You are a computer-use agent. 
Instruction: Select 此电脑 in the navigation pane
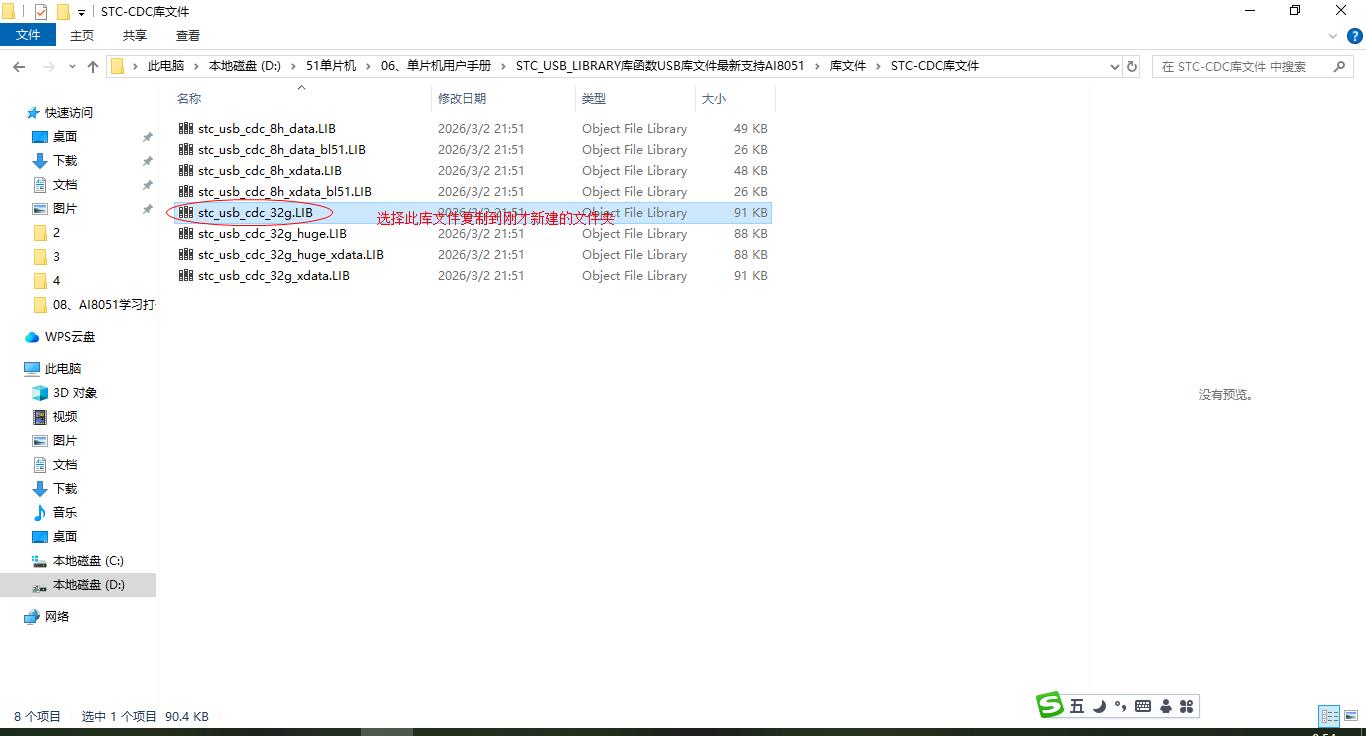pyautogui.click(x=63, y=369)
